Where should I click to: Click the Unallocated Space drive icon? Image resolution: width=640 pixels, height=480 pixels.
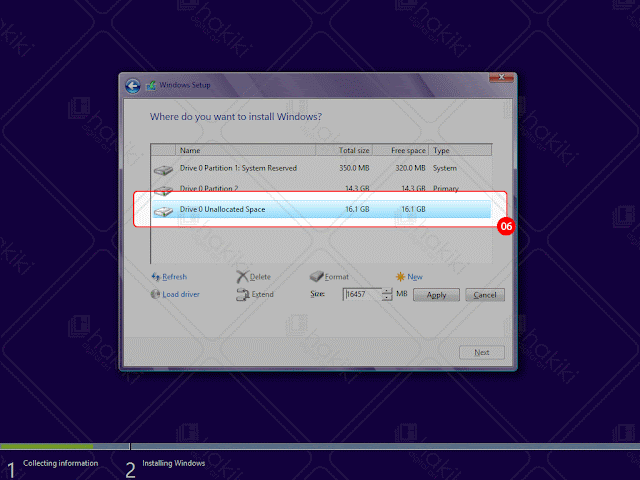coord(164,211)
